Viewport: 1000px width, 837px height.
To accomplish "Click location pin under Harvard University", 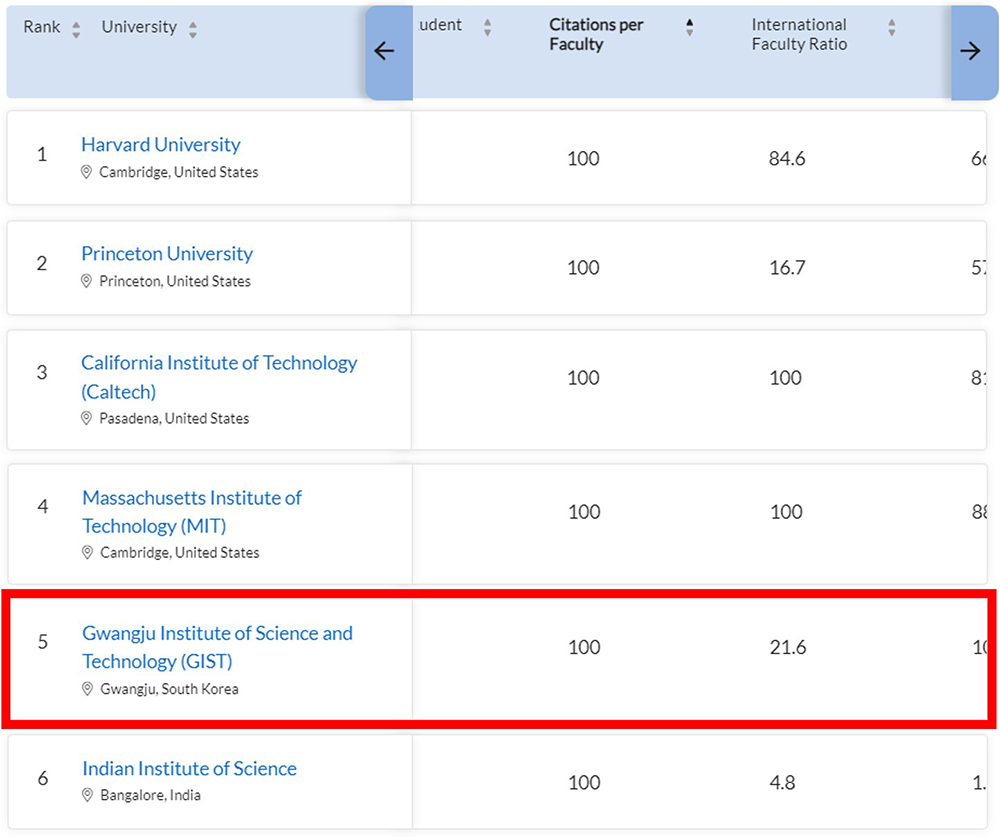I will (87, 172).
